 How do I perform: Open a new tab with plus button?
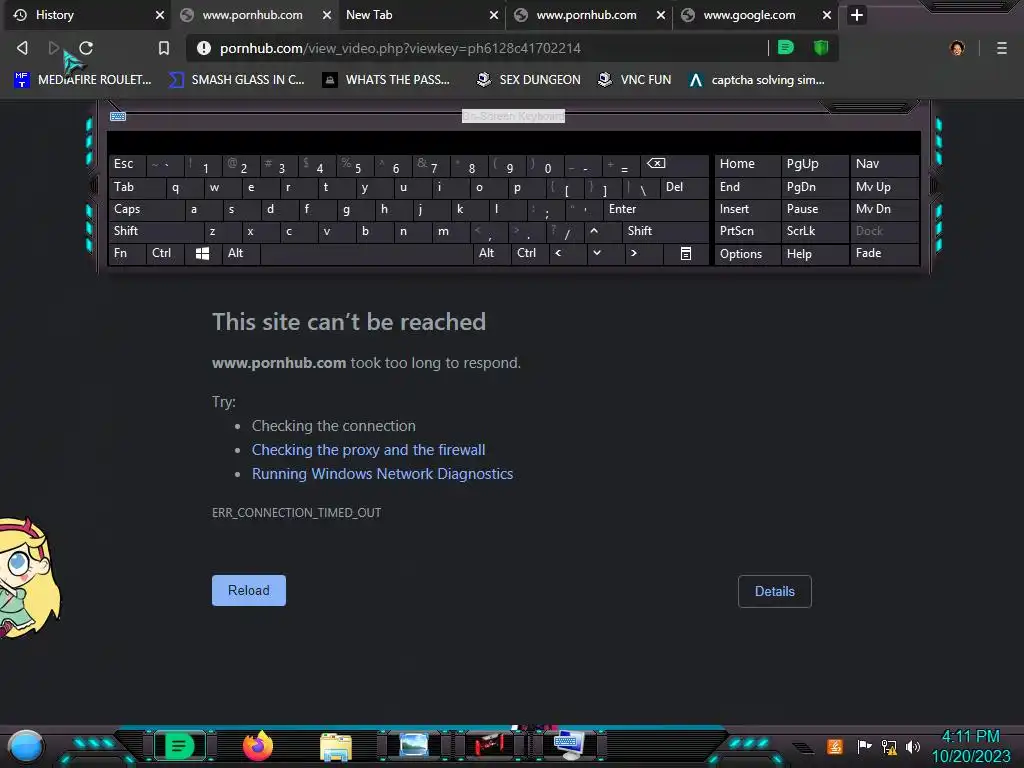[x=857, y=15]
